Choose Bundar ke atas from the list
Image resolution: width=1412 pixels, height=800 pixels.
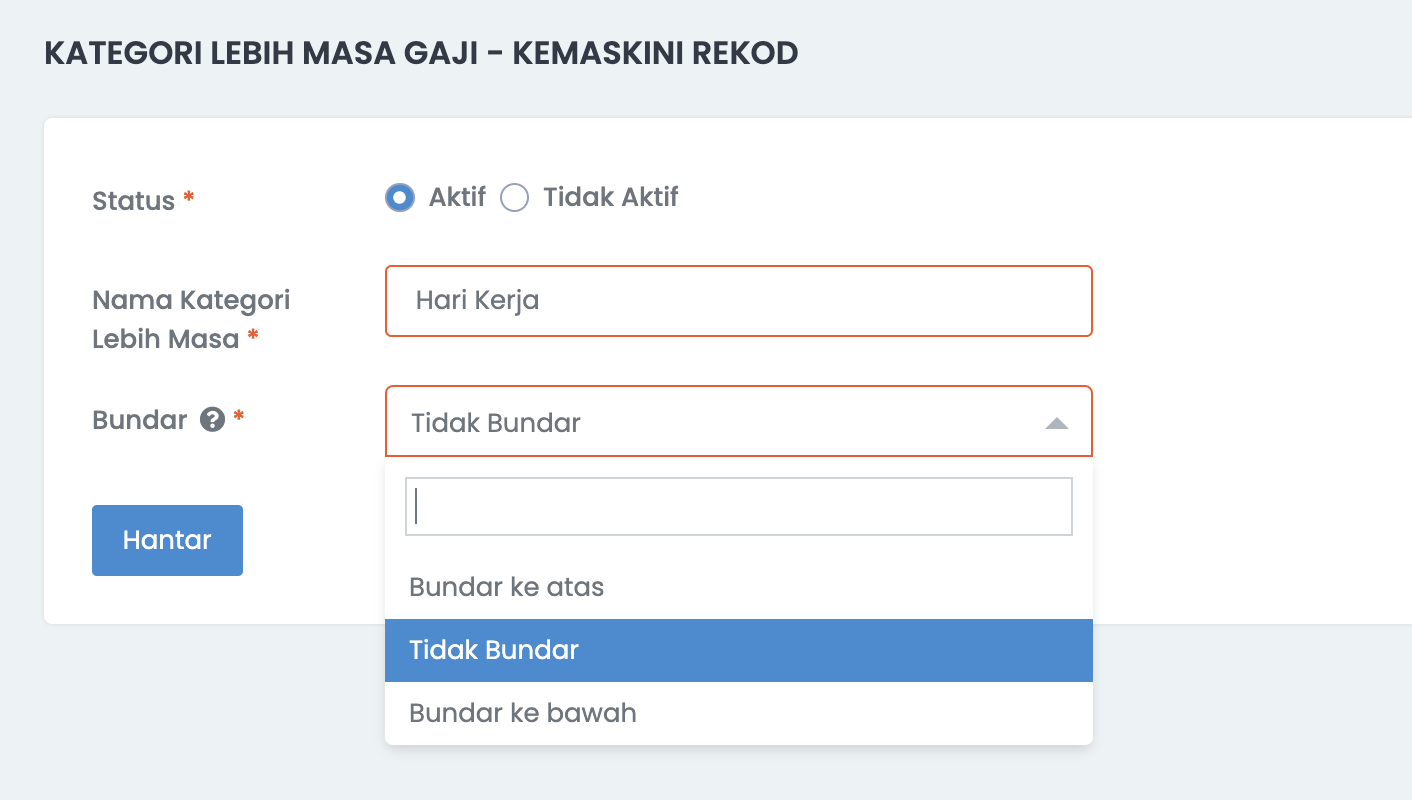(x=739, y=587)
